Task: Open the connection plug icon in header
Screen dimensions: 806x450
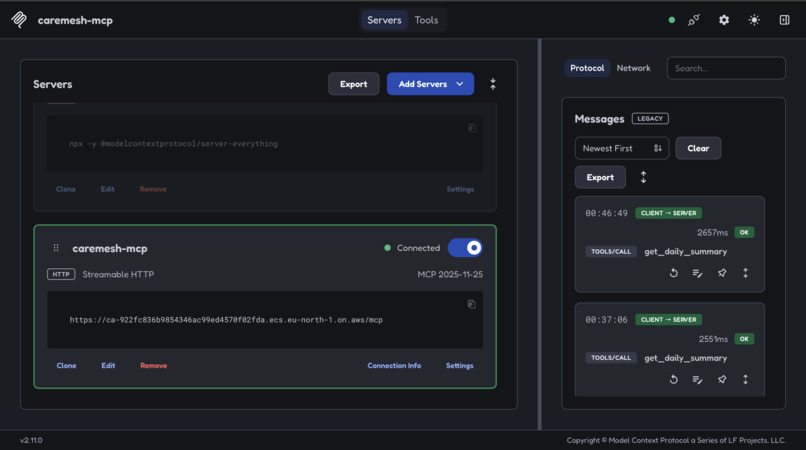Action: [x=693, y=20]
